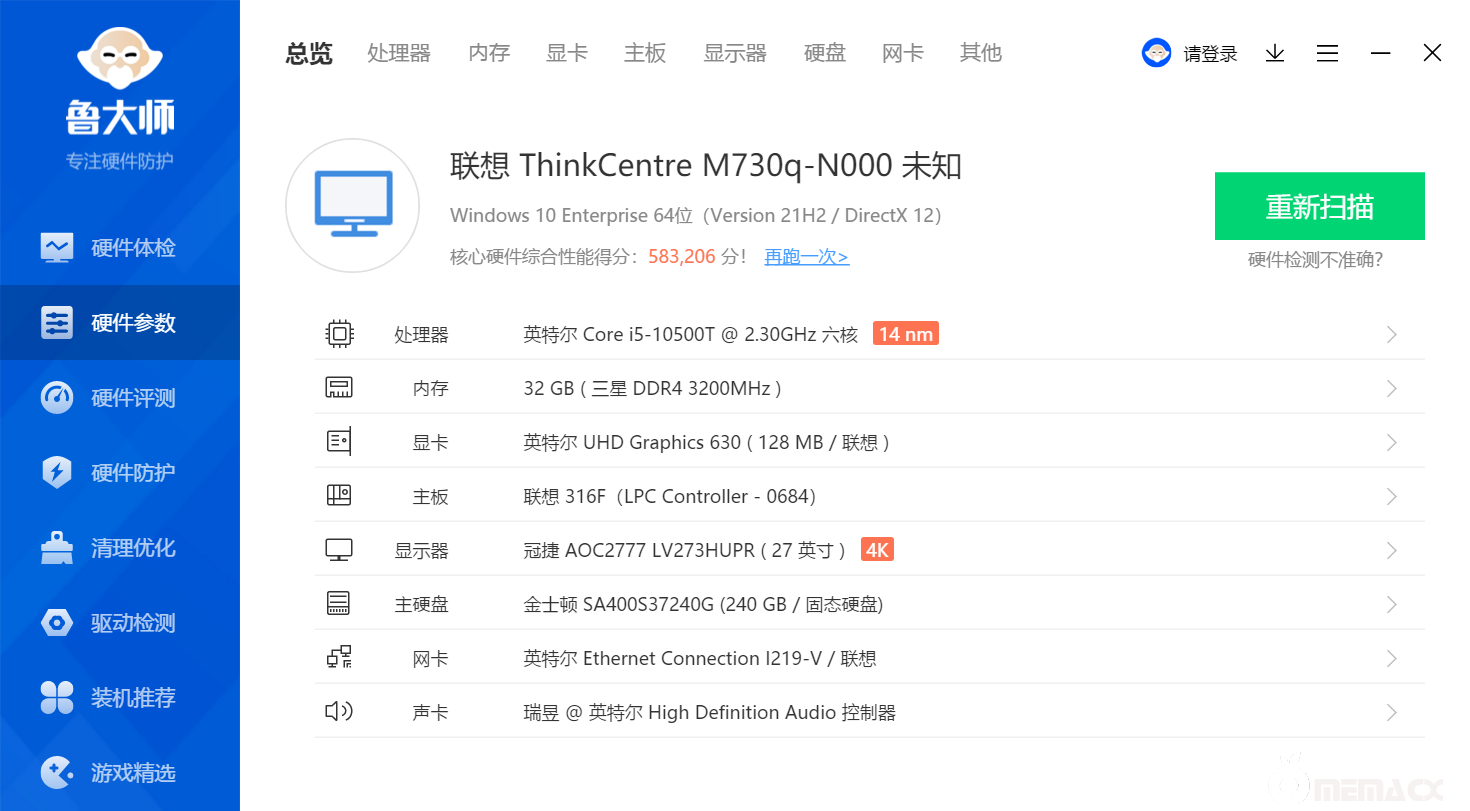Click the 装机推荐 clover icon
1470x811 pixels.
pyautogui.click(x=57, y=698)
